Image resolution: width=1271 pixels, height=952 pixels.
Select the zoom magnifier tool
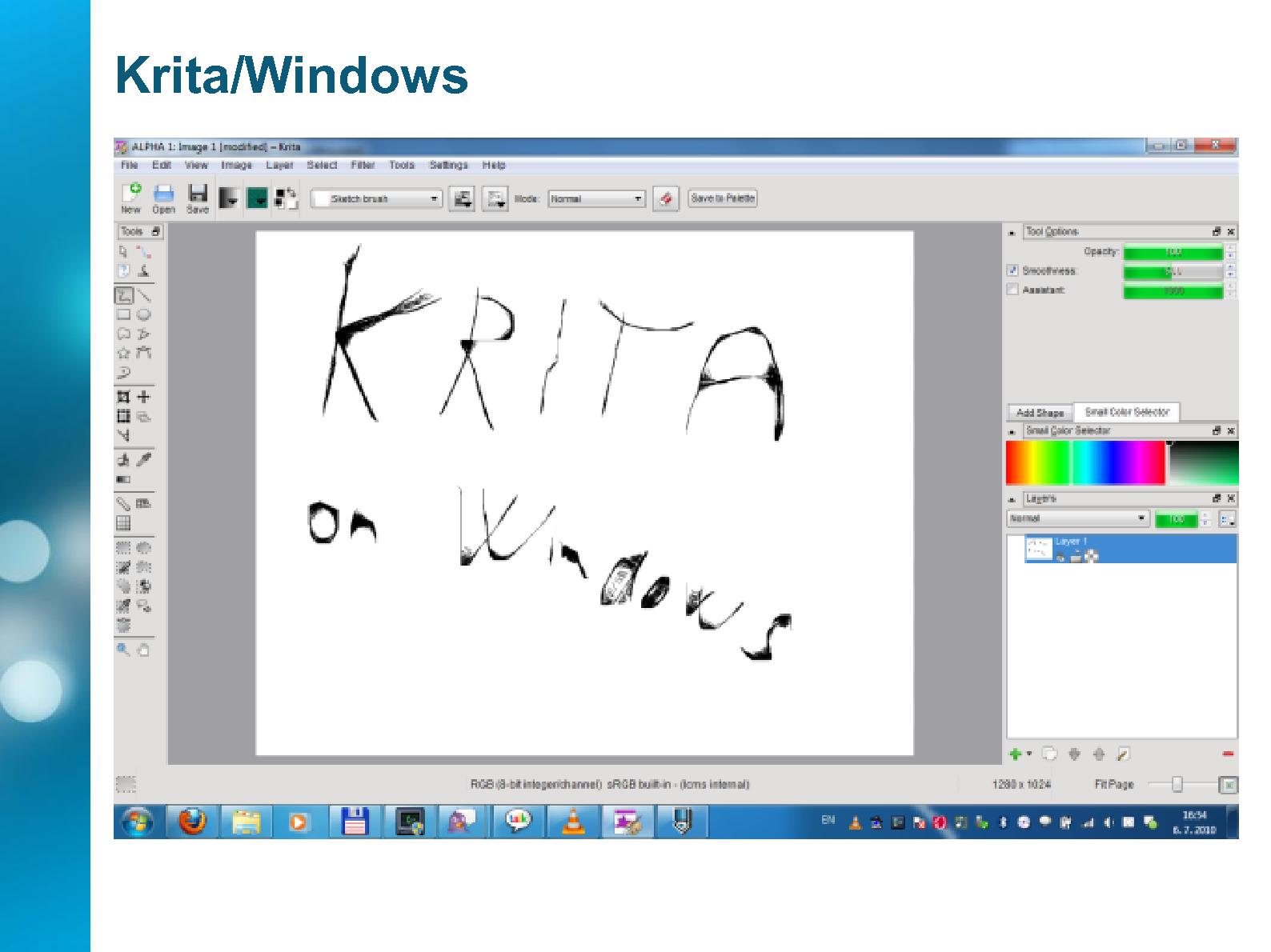pos(123,650)
